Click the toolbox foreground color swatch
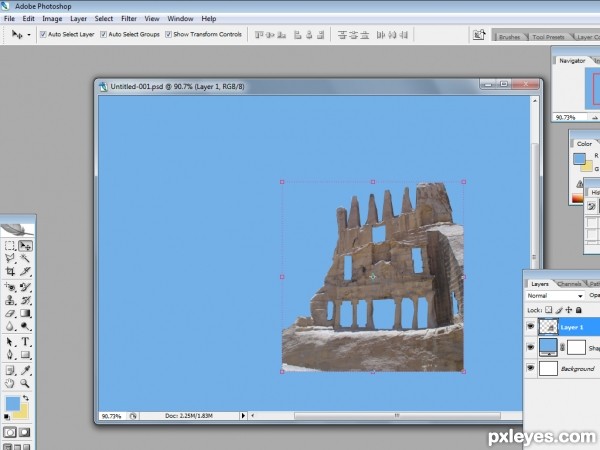This screenshot has width=600, height=450. click(x=12, y=403)
